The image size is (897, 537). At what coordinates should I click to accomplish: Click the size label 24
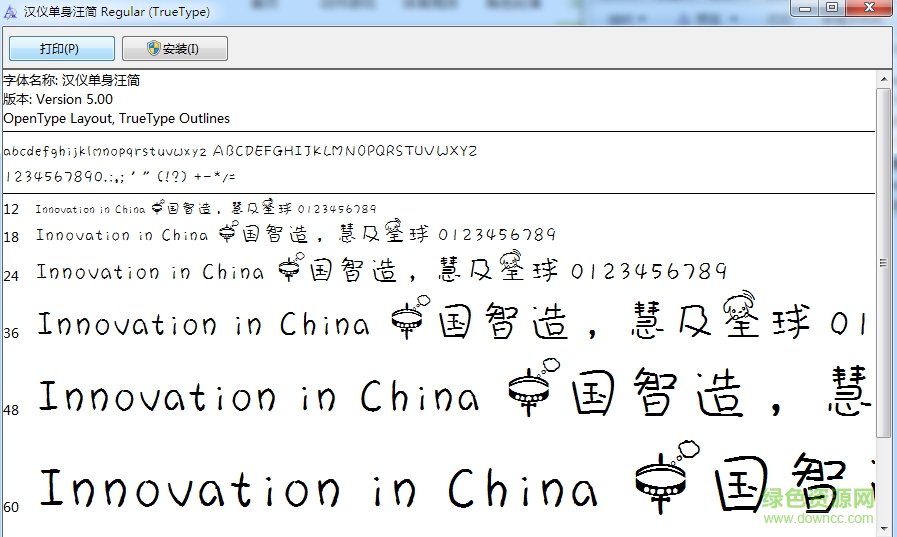pyautogui.click(x=11, y=276)
